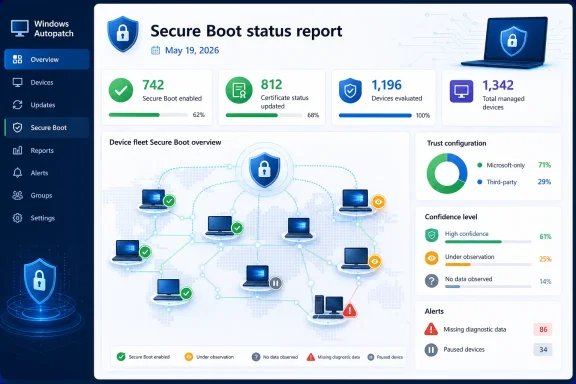Click the 1,196 Devices evaluated value
The image size is (576, 384).
(386, 85)
